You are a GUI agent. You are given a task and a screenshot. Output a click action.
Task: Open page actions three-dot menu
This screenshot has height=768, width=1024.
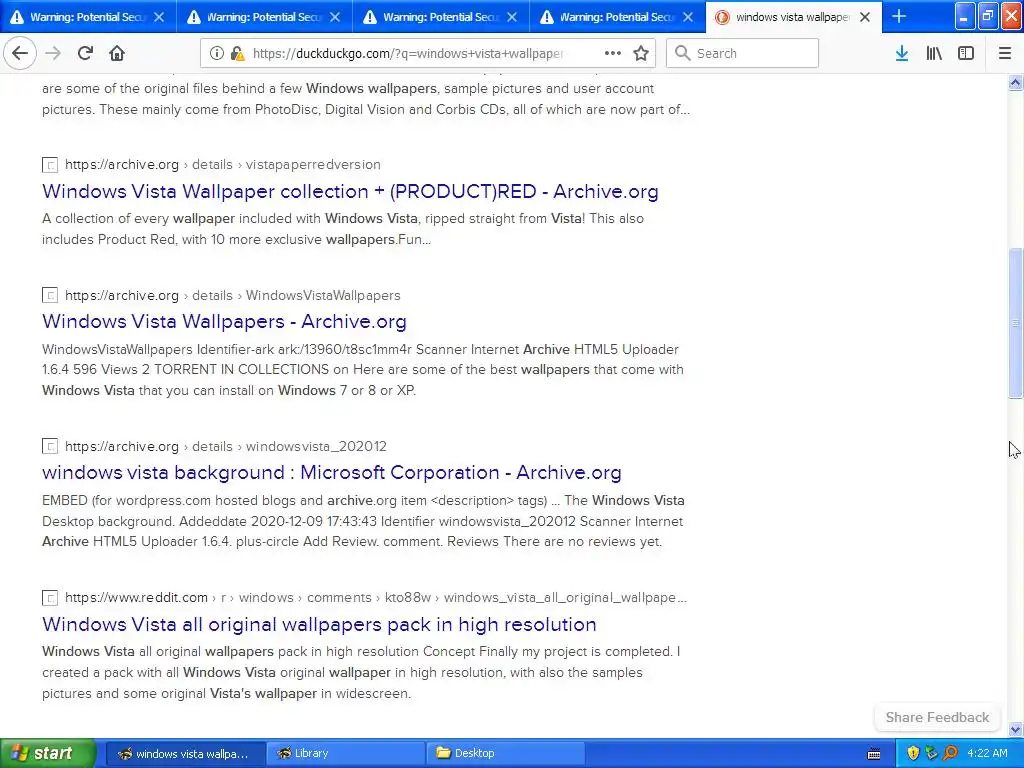pyautogui.click(x=613, y=53)
